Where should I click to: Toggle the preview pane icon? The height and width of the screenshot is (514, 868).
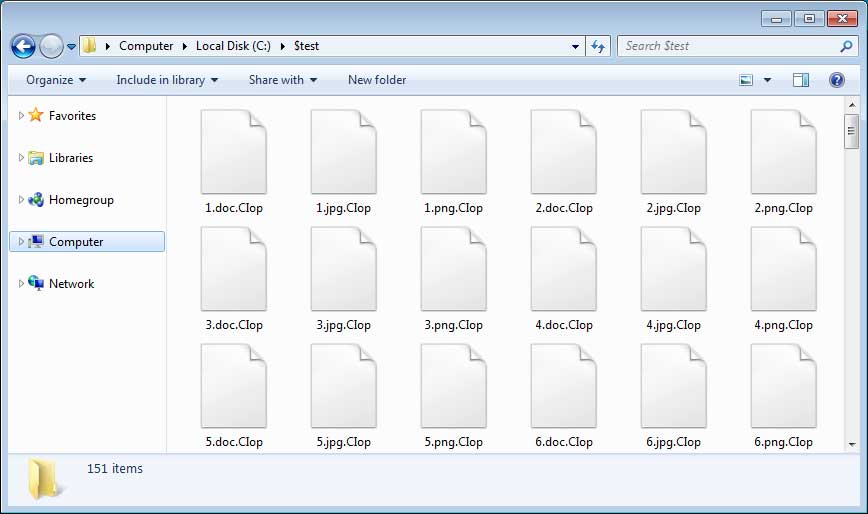(x=800, y=80)
